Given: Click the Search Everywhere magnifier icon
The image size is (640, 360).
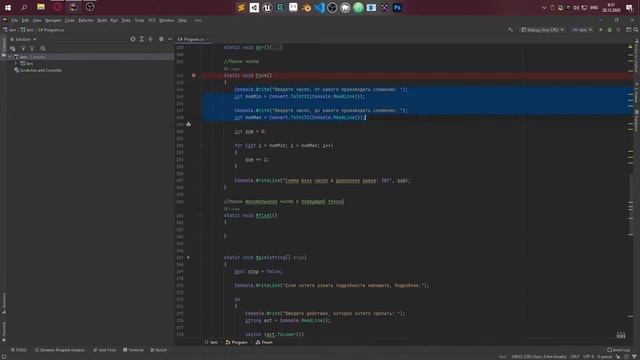Looking at the screenshot, I should (636, 30).
